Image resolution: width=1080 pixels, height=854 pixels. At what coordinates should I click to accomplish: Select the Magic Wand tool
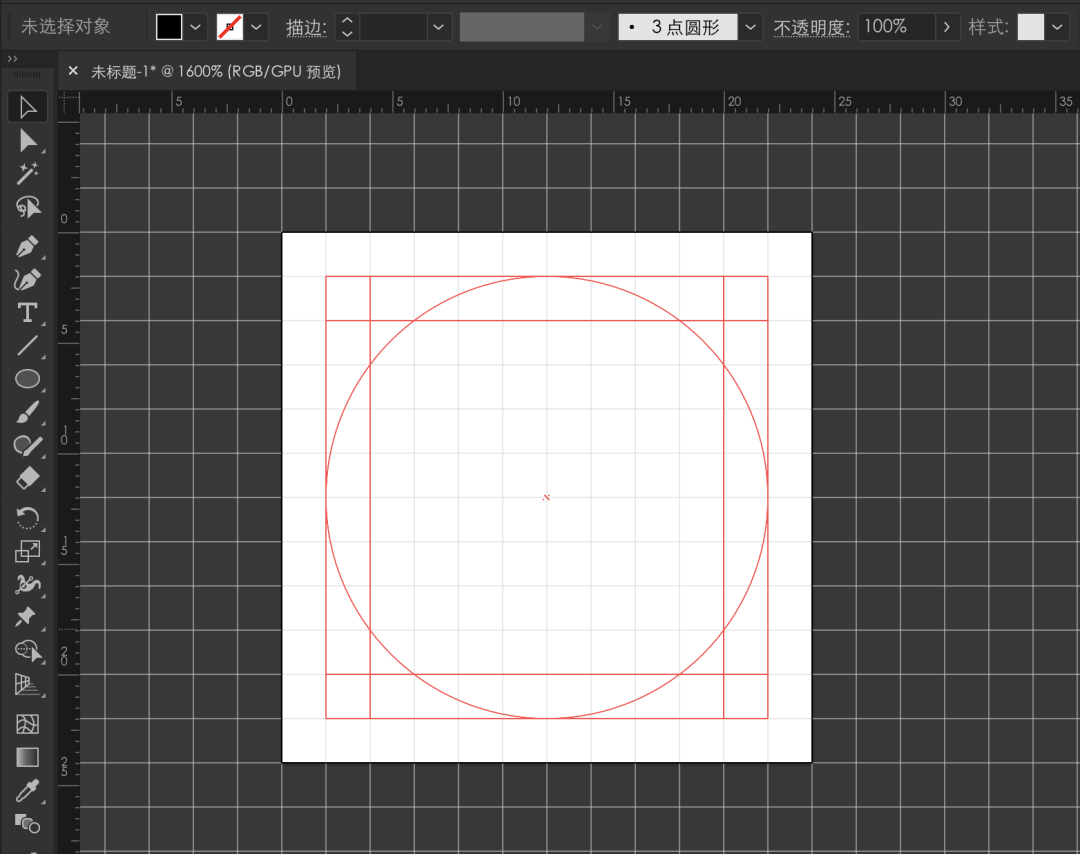[28, 174]
